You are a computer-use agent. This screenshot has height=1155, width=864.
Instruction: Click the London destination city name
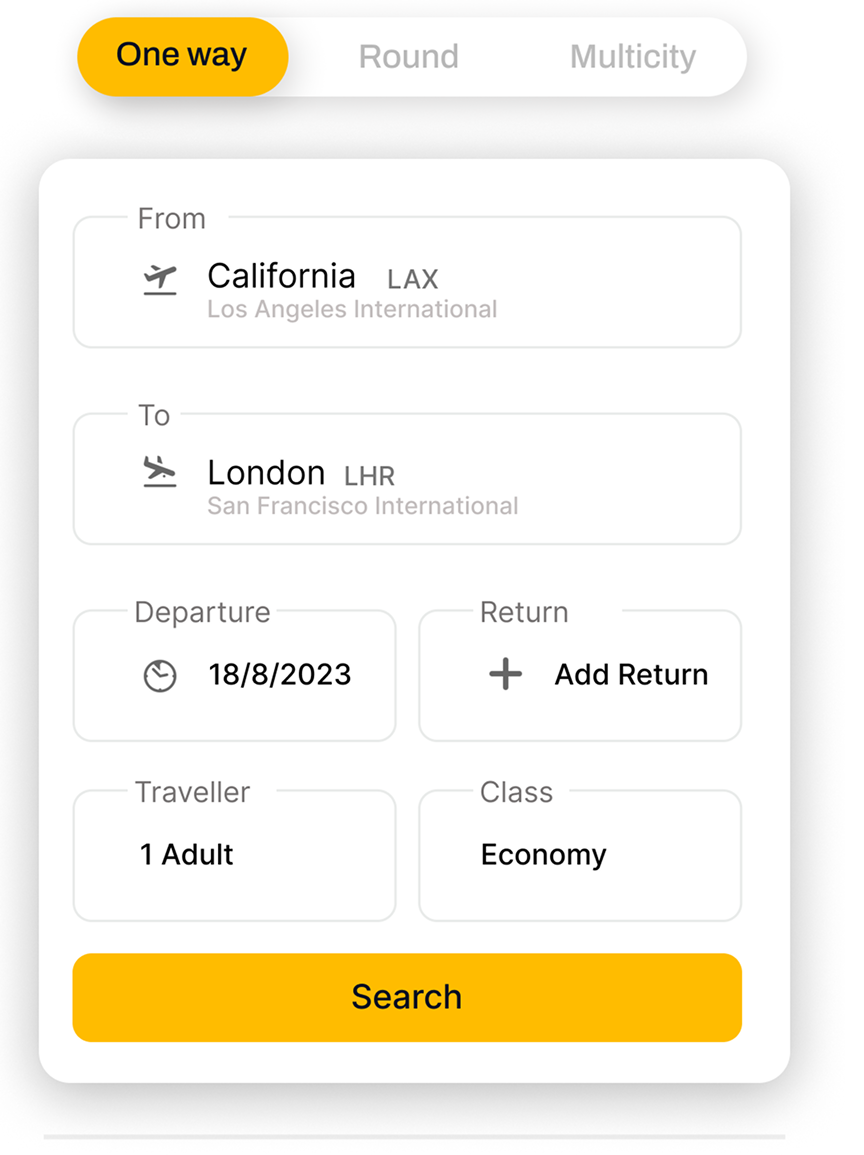[266, 472]
